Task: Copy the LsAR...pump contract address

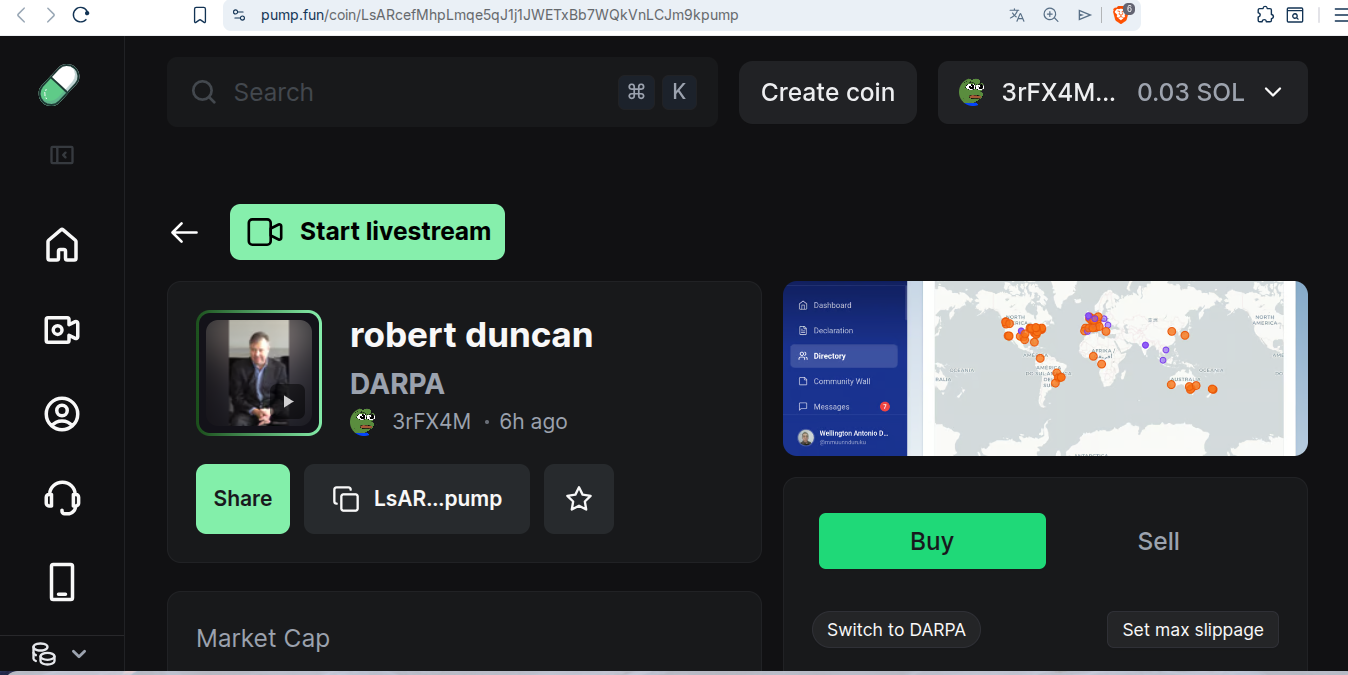Action: click(x=417, y=499)
